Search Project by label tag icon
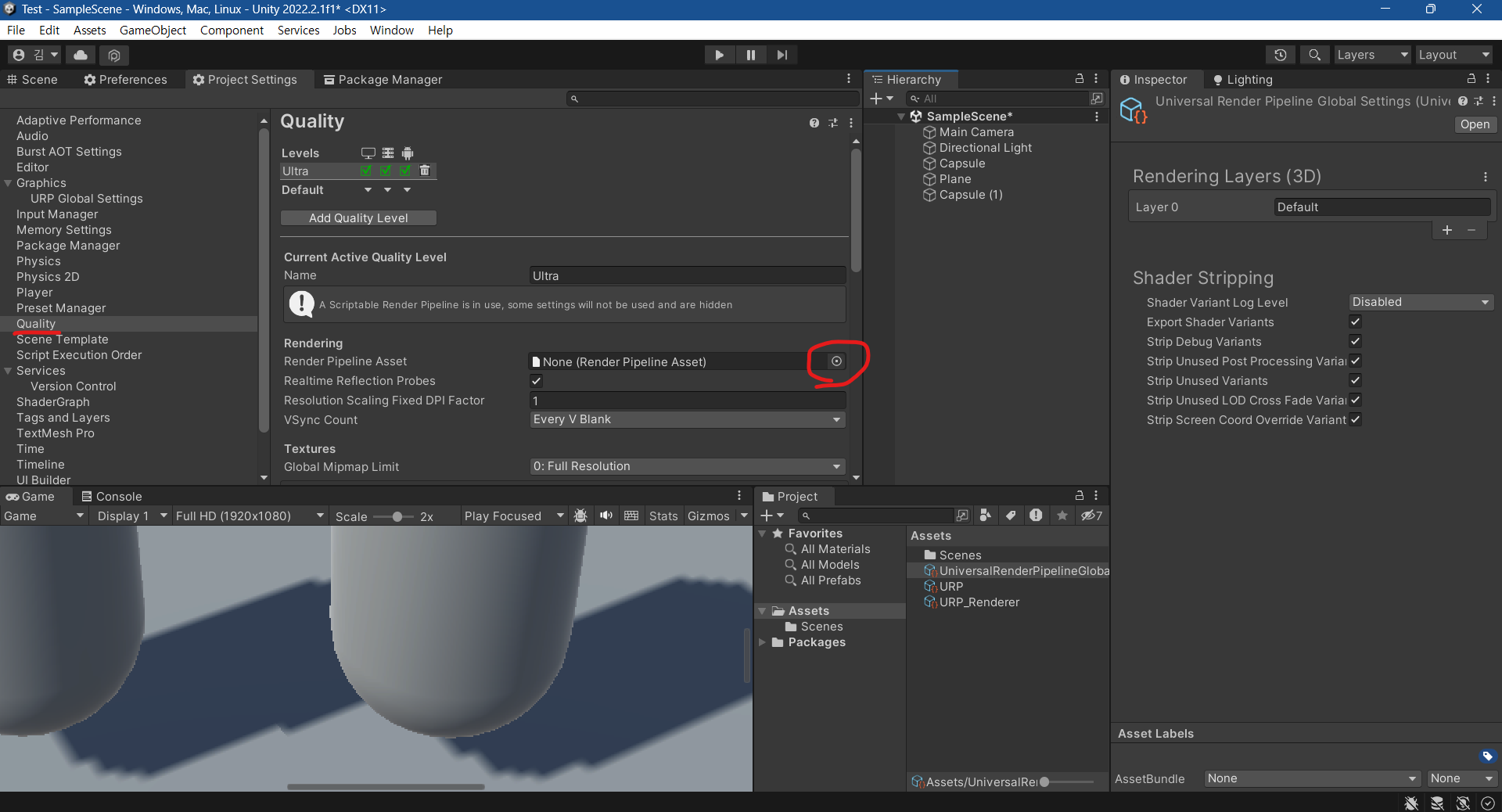This screenshot has width=1502, height=812. click(x=1011, y=516)
